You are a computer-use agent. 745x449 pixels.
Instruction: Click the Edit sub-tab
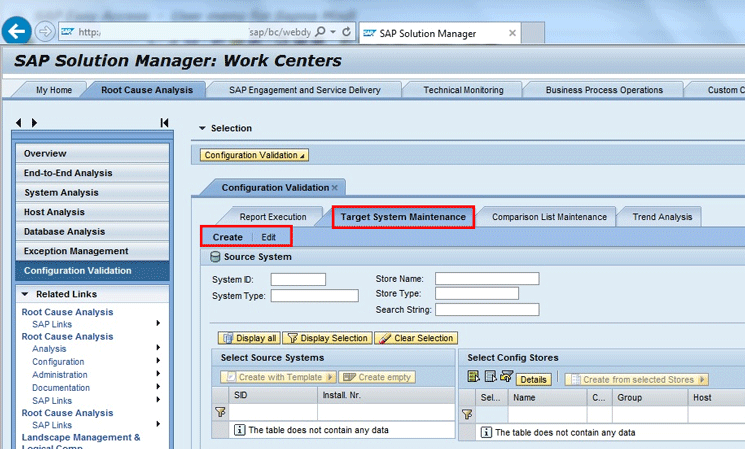[x=268, y=237]
